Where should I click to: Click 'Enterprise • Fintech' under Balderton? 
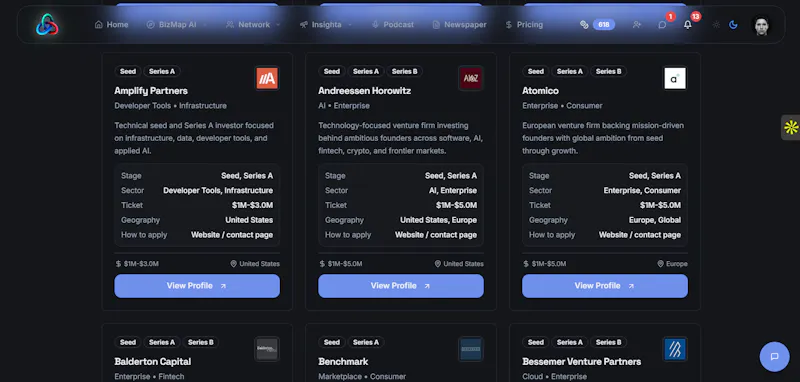point(149,376)
